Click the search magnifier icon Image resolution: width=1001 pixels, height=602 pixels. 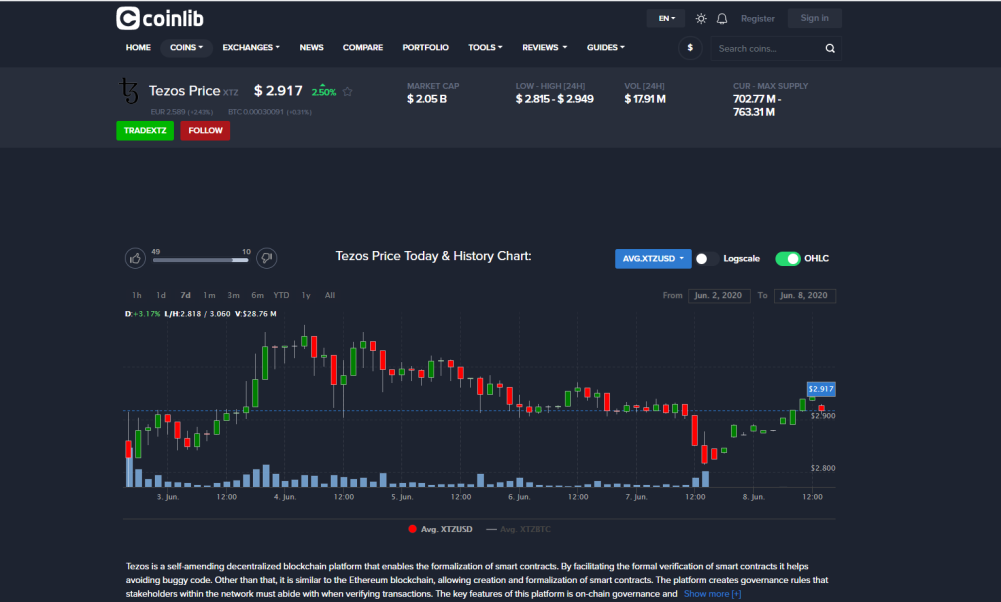830,49
